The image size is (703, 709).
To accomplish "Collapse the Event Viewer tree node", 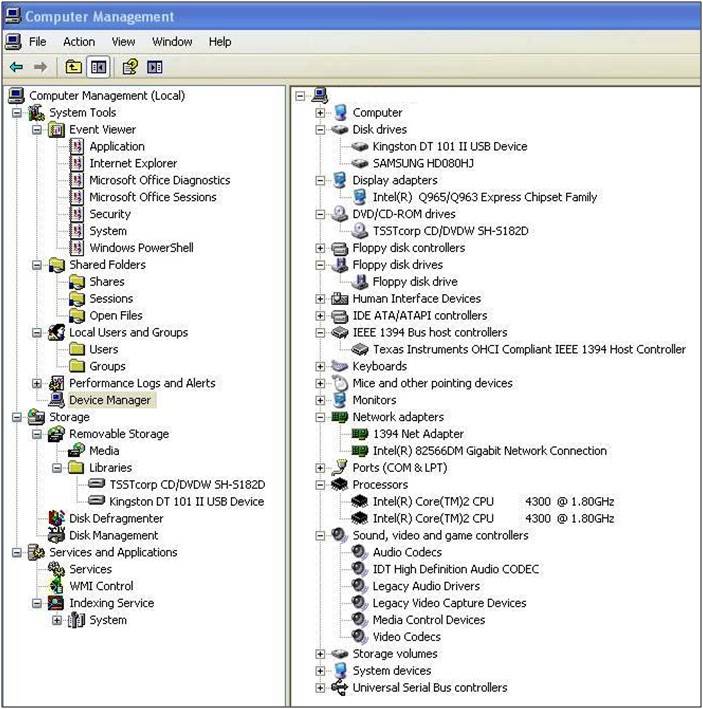I will [x=37, y=130].
